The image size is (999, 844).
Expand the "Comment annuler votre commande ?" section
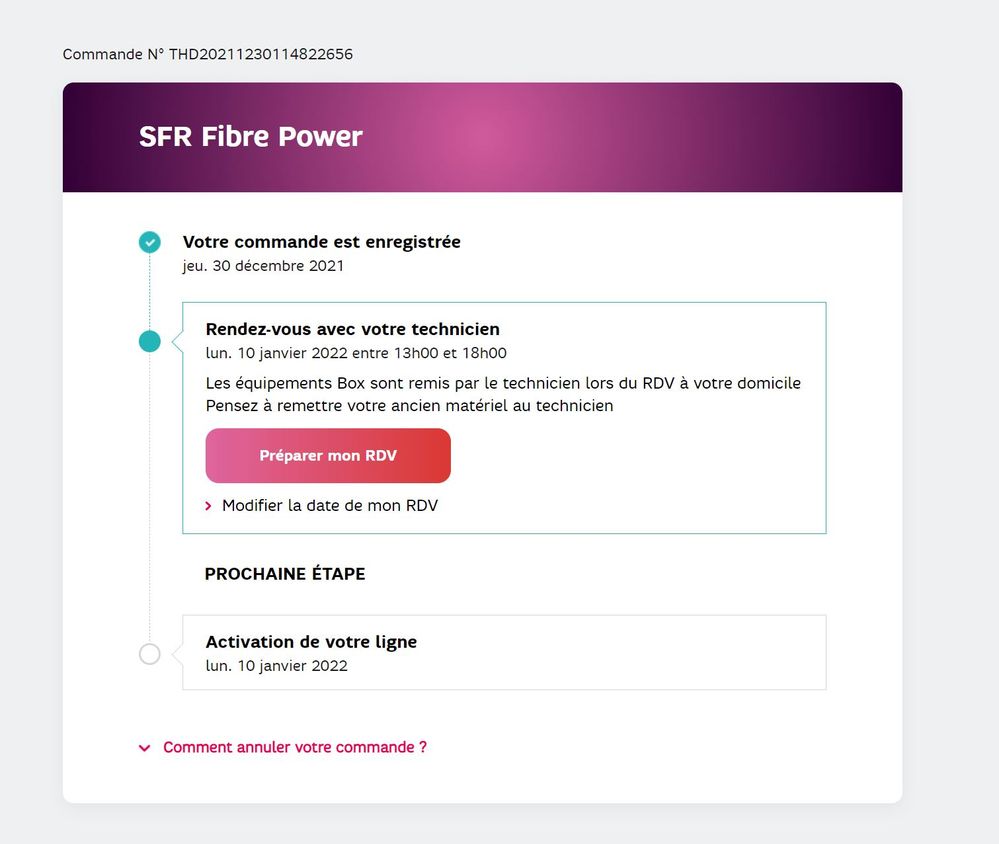tap(294, 747)
